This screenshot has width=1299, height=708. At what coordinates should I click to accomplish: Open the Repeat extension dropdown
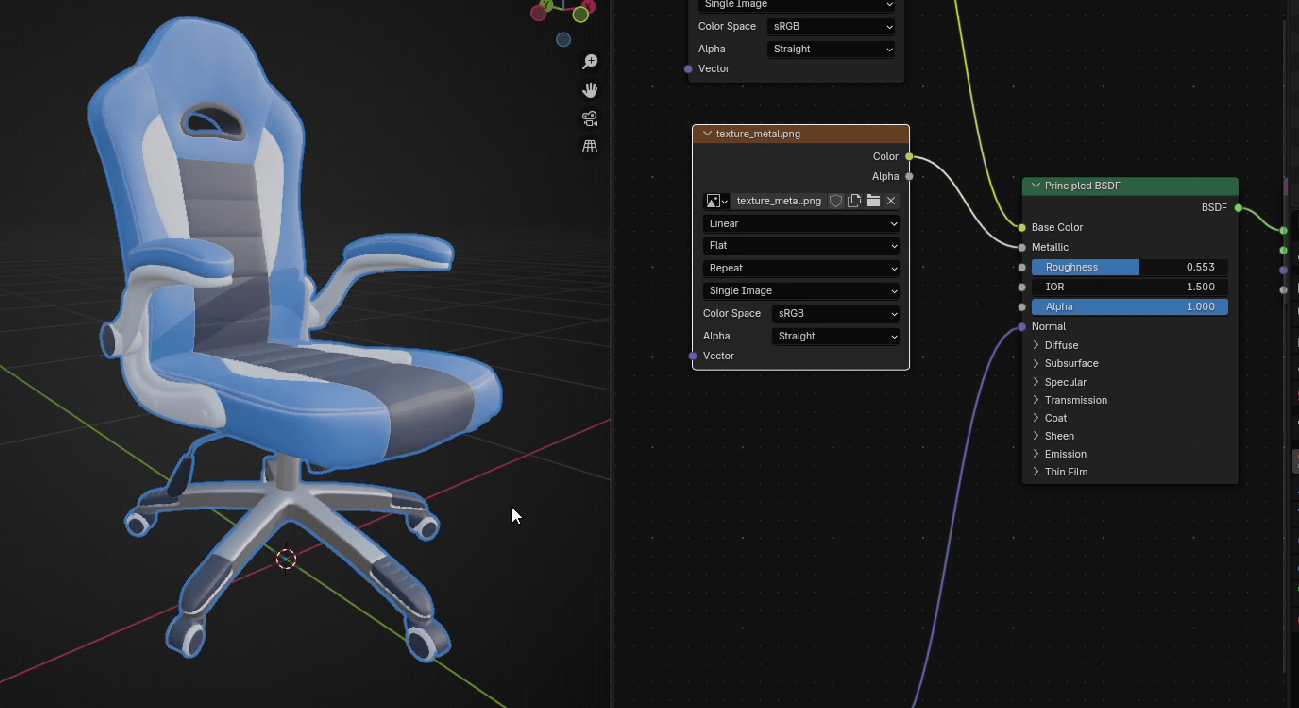tap(801, 268)
